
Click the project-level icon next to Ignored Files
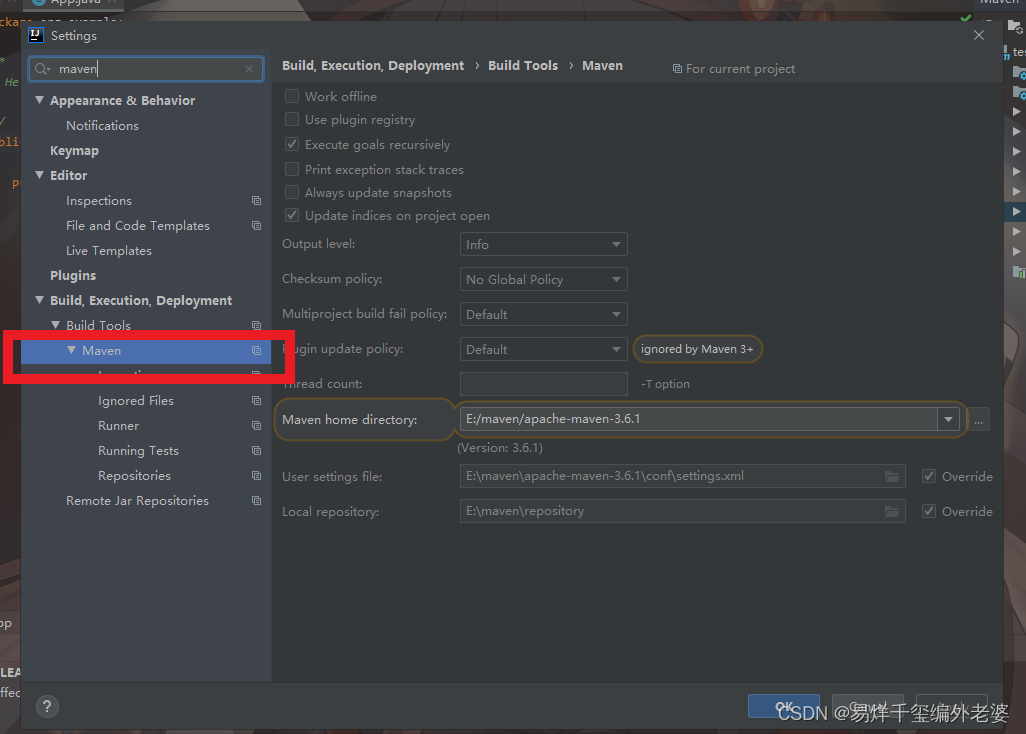point(256,400)
